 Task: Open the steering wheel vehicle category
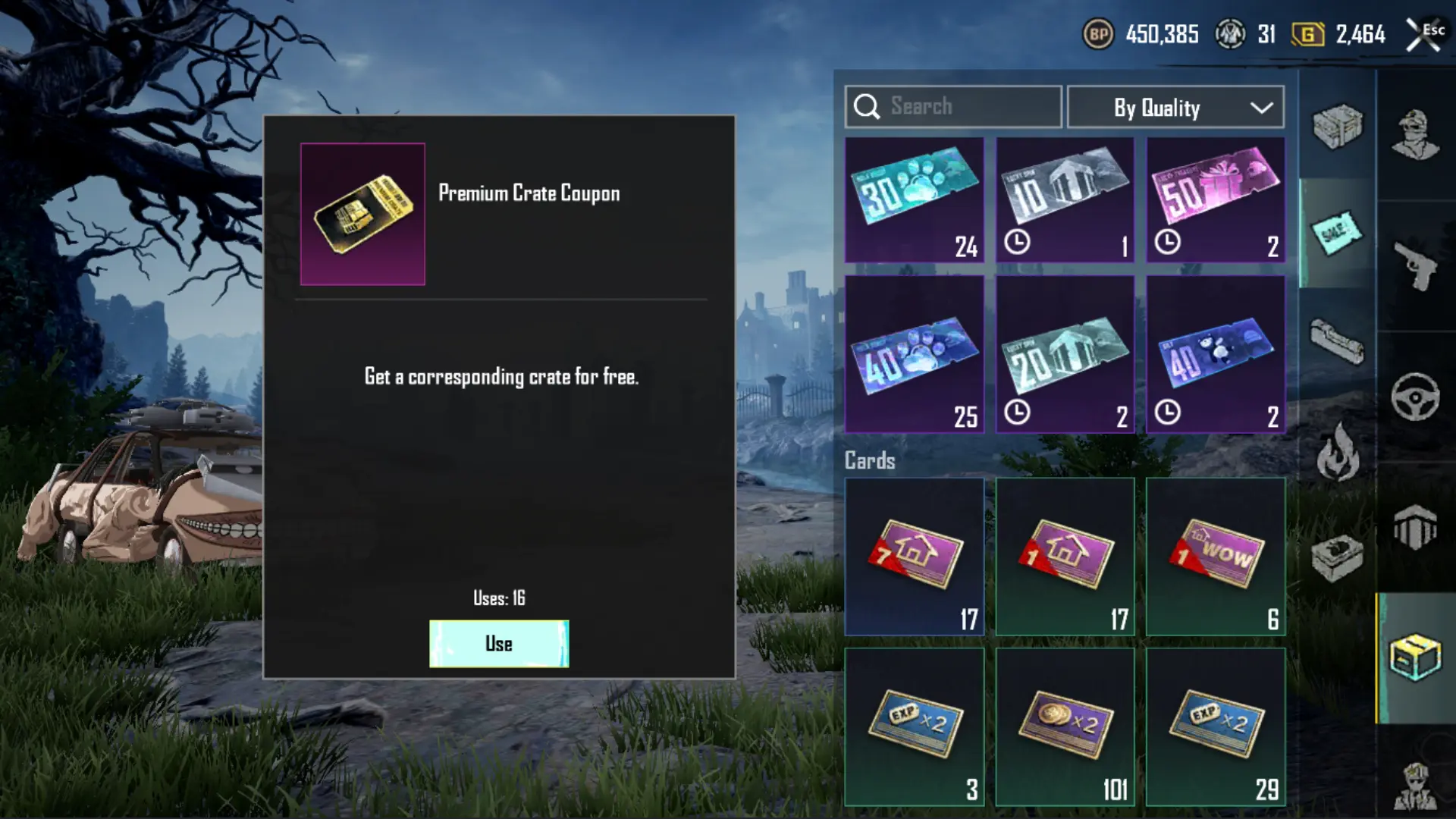pyautogui.click(x=1415, y=397)
